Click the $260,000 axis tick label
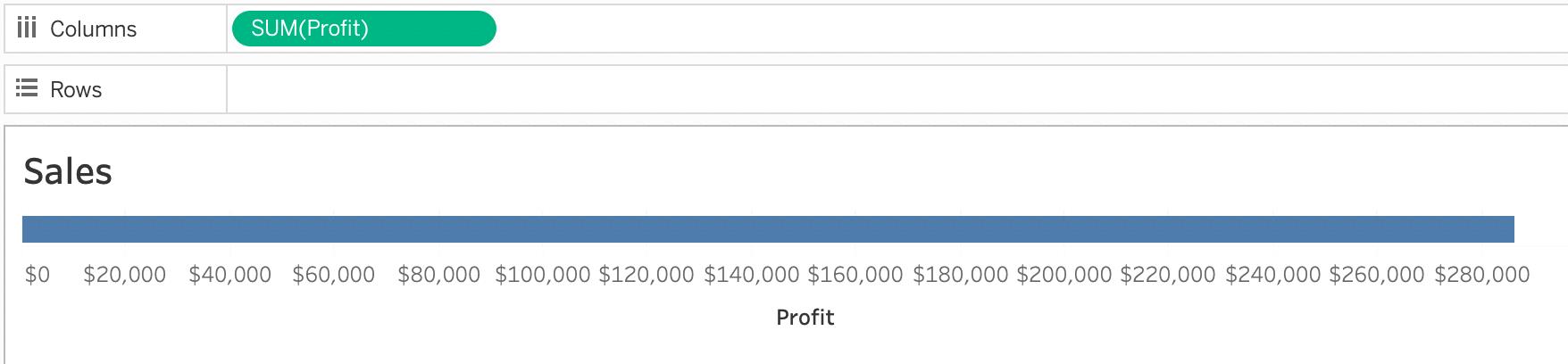 point(1377,275)
